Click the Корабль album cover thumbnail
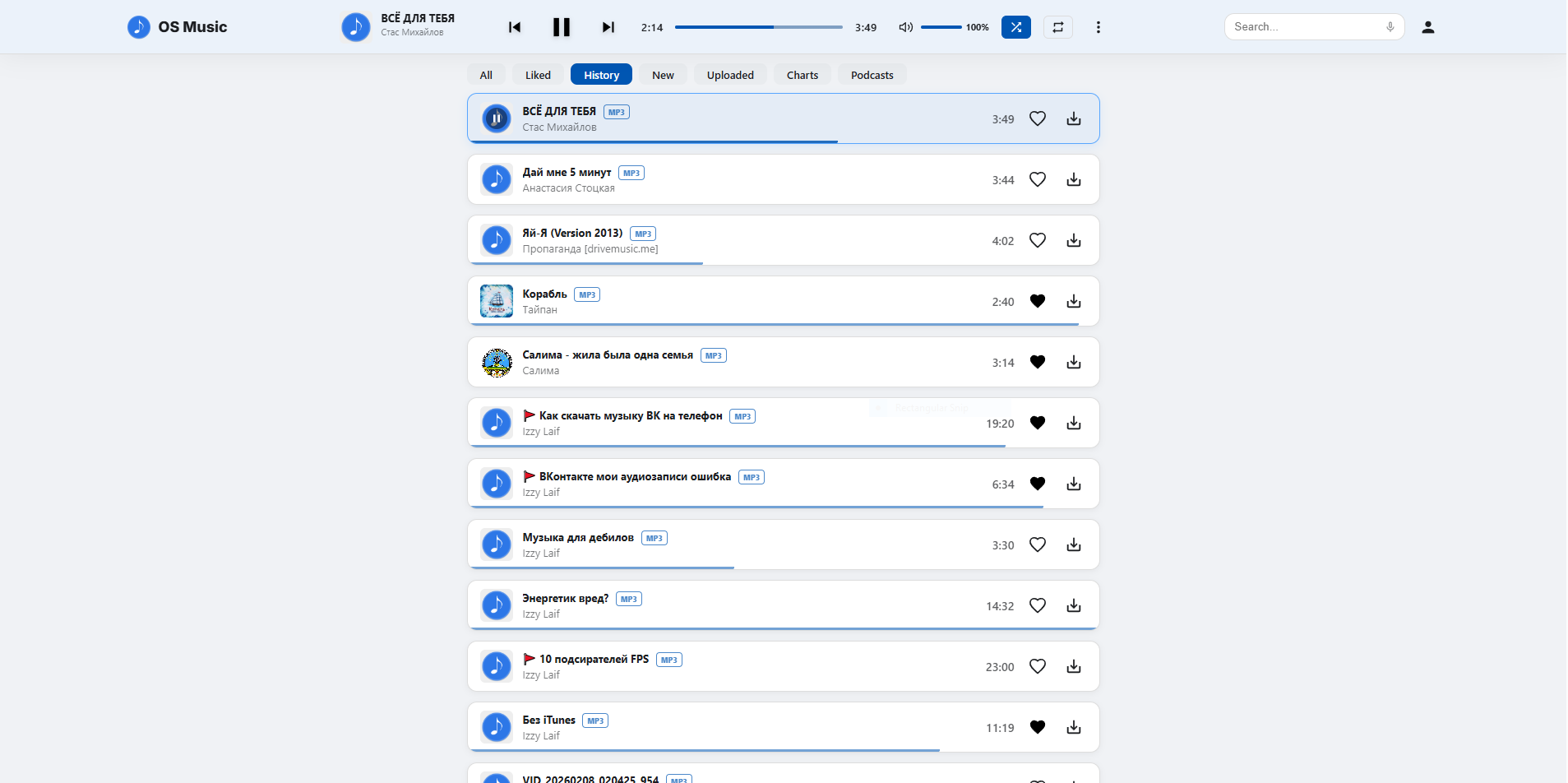Image resolution: width=1568 pixels, height=783 pixels. coord(497,301)
